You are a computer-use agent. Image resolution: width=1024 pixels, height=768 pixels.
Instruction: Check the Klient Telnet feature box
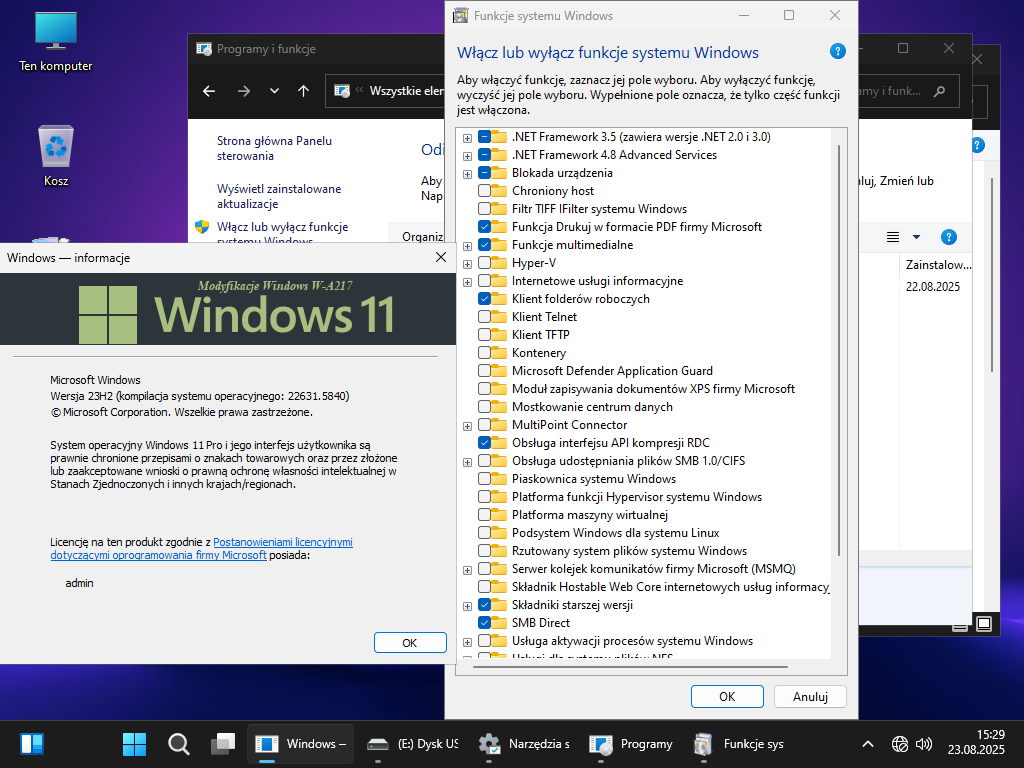[485, 317]
